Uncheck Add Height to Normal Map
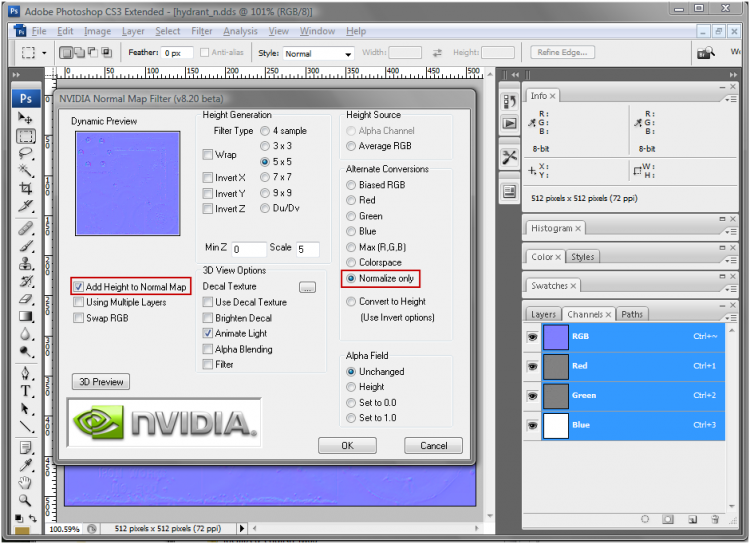This screenshot has width=750, height=544. pos(78,287)
